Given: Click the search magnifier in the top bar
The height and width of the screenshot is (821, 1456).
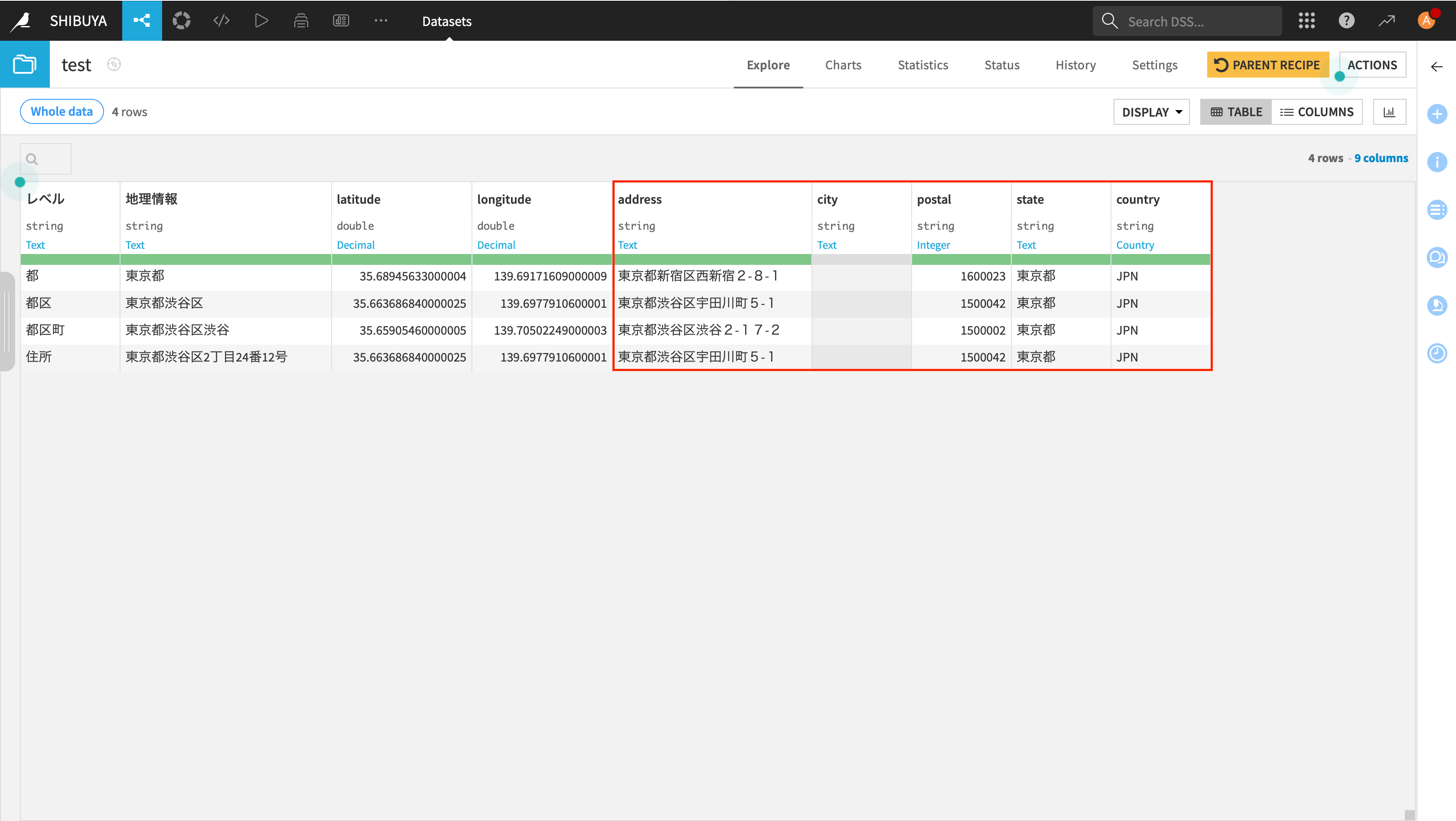Looking at the screenshot, I should [1110, 21].
